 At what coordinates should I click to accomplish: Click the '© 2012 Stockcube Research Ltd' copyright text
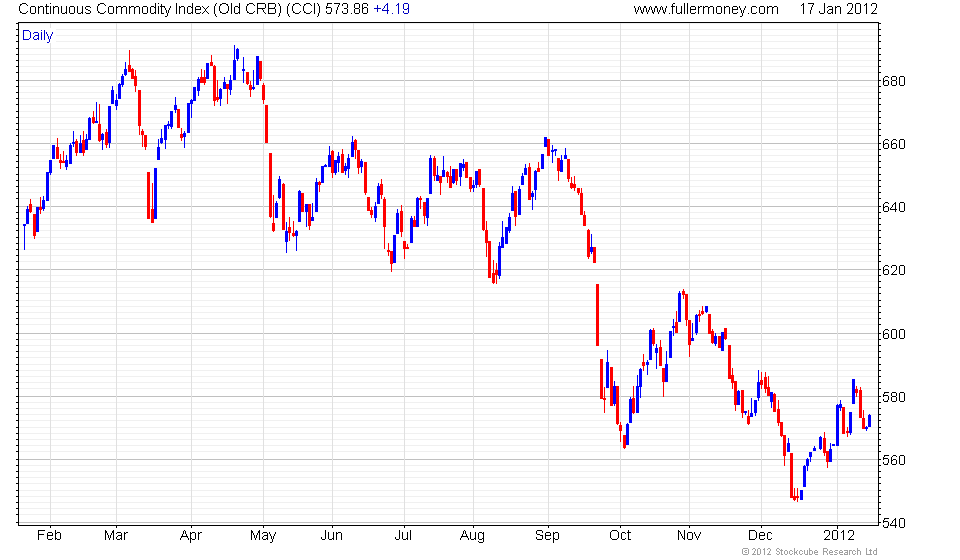click(809, 552)
